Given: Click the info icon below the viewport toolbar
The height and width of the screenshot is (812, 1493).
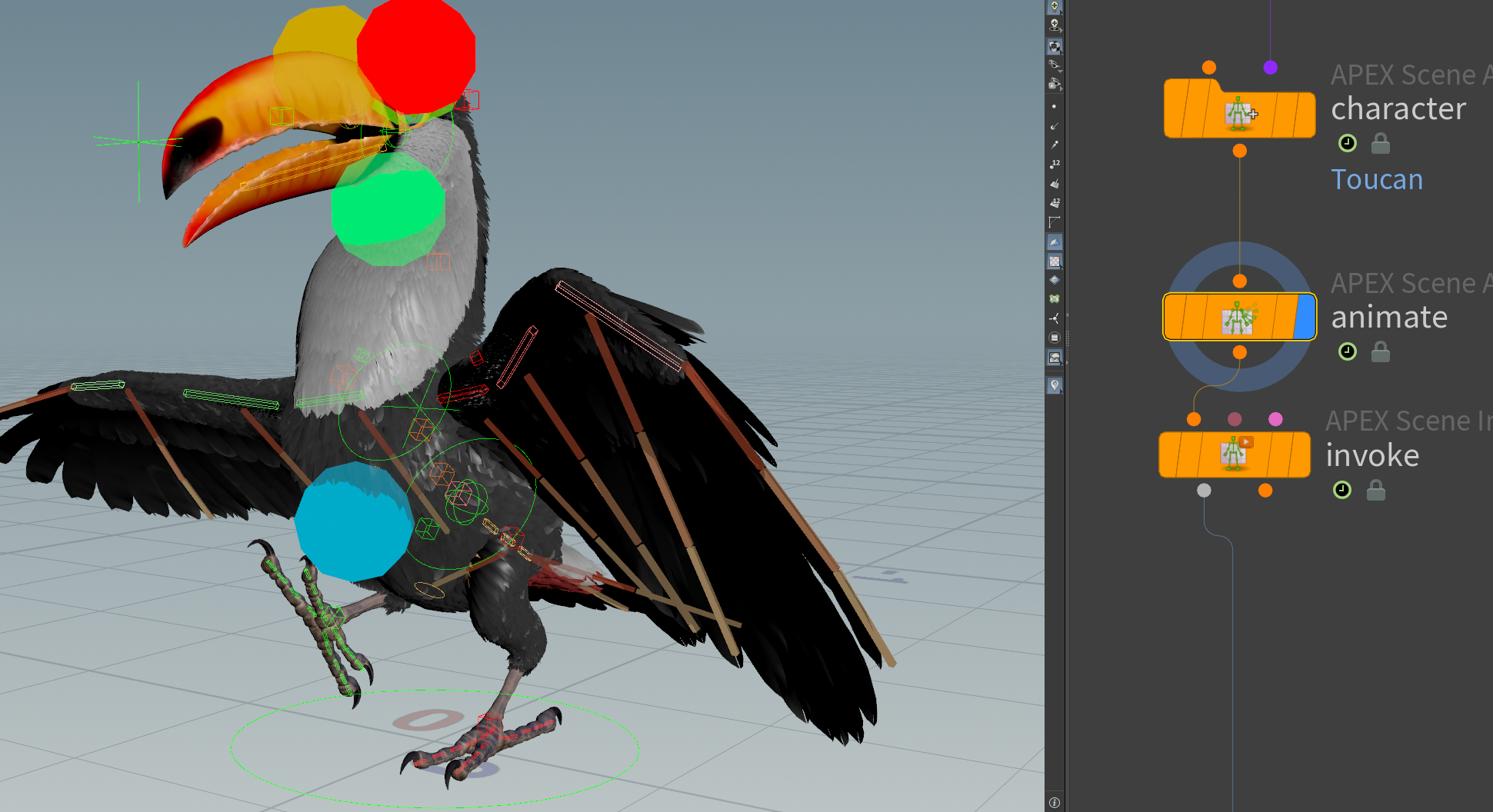Looking at the screenshot, I should tap(1054, 803).
